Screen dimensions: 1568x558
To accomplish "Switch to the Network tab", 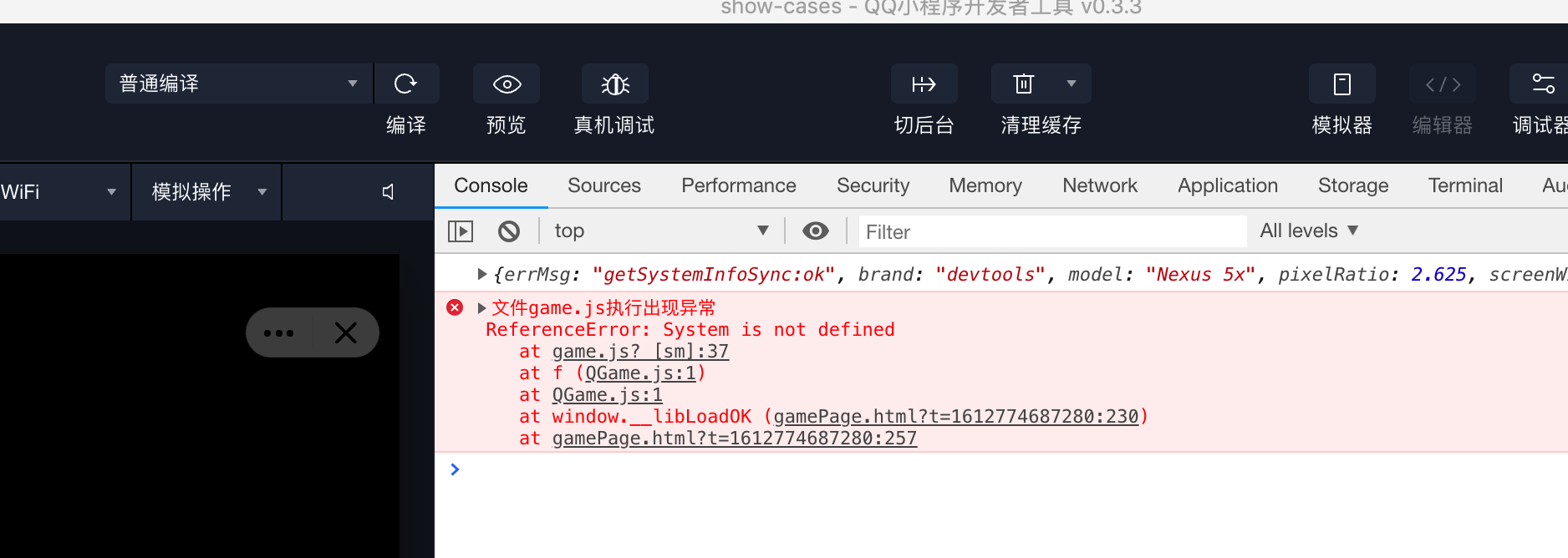I will click(x=1100, y=185).
